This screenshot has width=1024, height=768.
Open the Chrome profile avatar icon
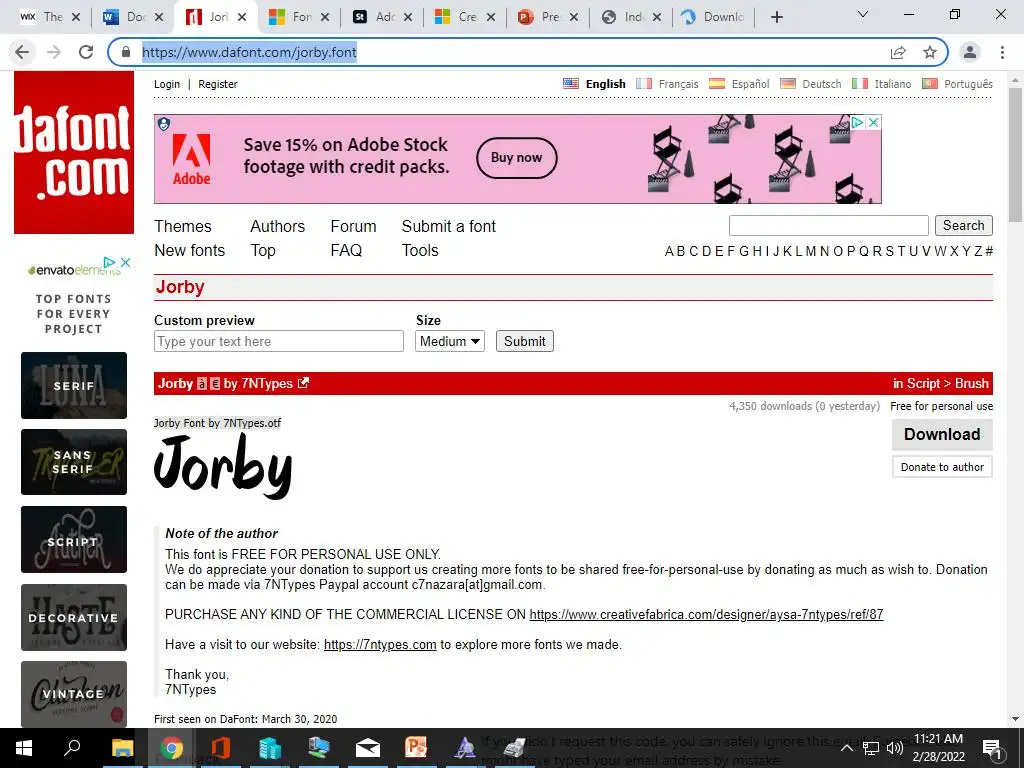coord(970,52)
